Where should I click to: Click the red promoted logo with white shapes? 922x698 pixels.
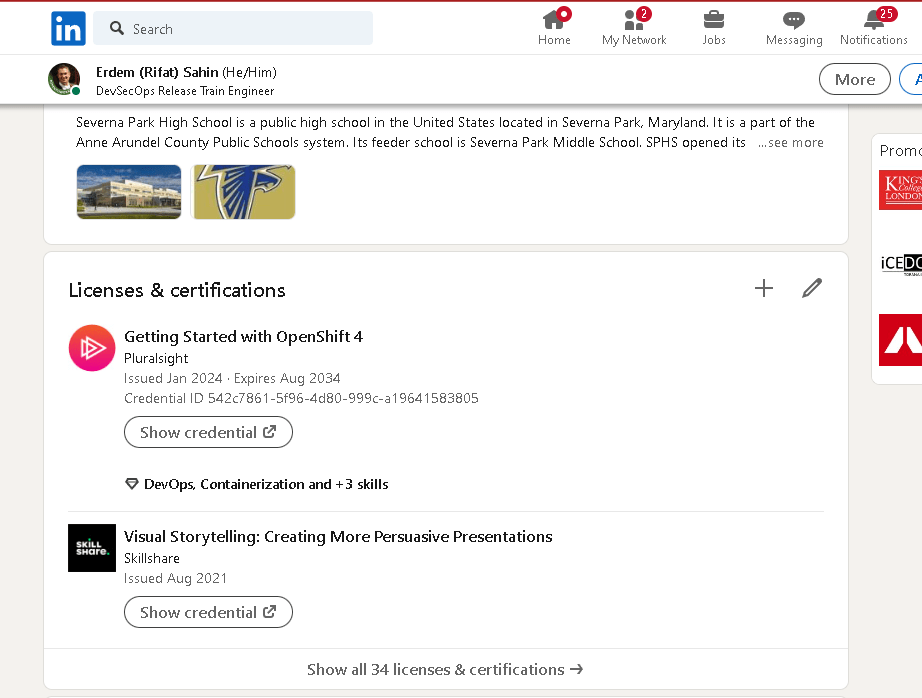point(900,340)
